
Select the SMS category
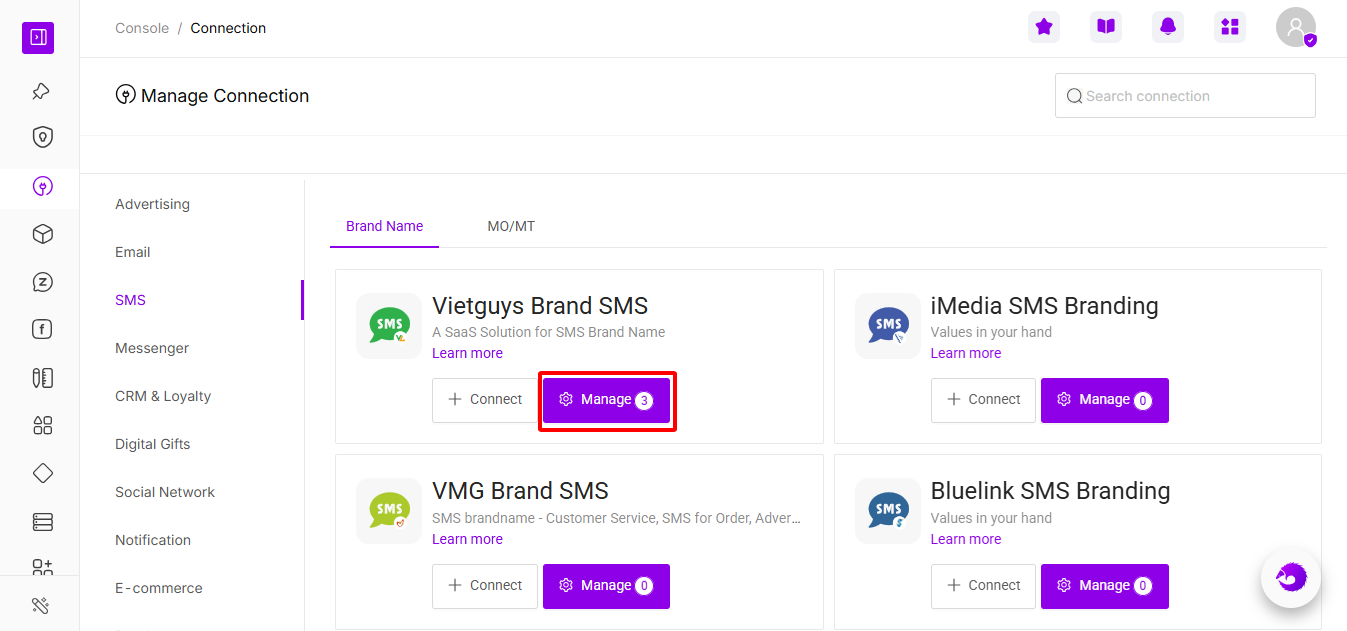click(130, 300)
